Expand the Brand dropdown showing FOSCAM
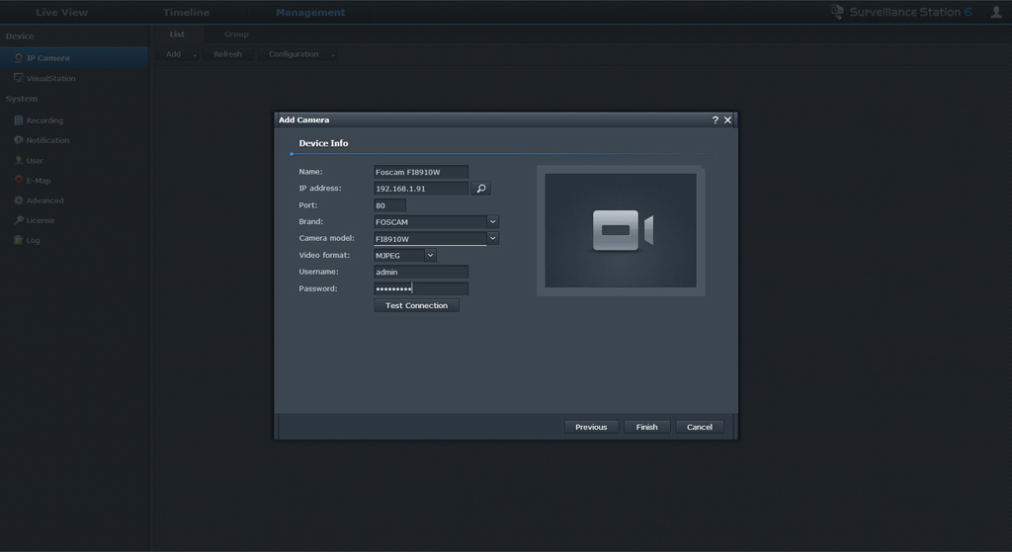Screen dimensions: 1012x552 (492, 222)
